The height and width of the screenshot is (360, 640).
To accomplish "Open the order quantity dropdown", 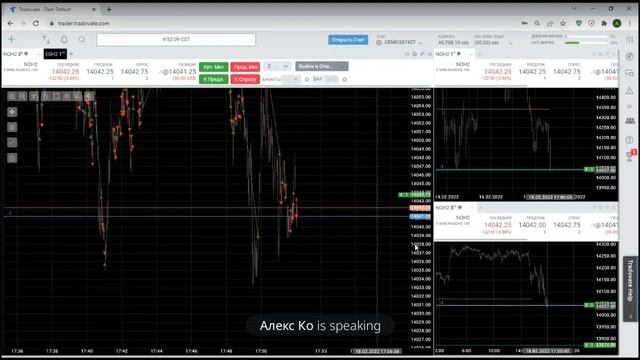I will pos(286,67).
